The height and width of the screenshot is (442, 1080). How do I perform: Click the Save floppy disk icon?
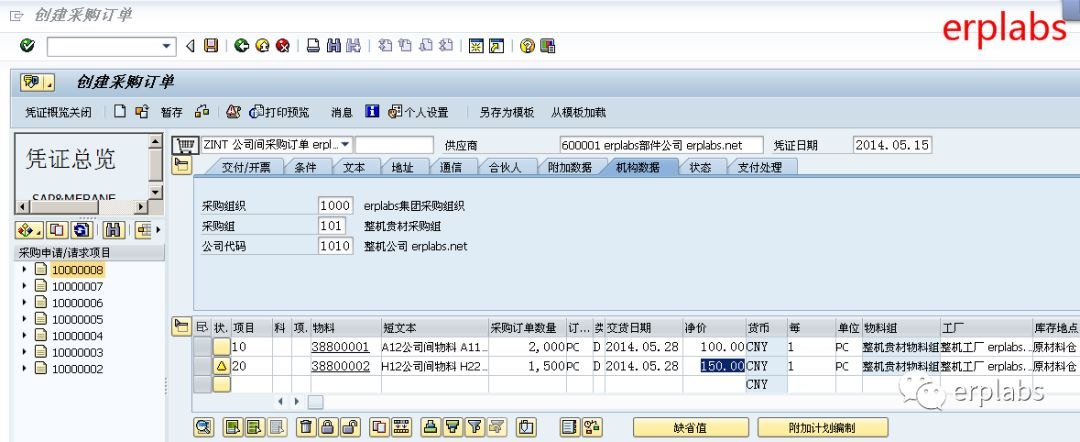coord(211,46)
